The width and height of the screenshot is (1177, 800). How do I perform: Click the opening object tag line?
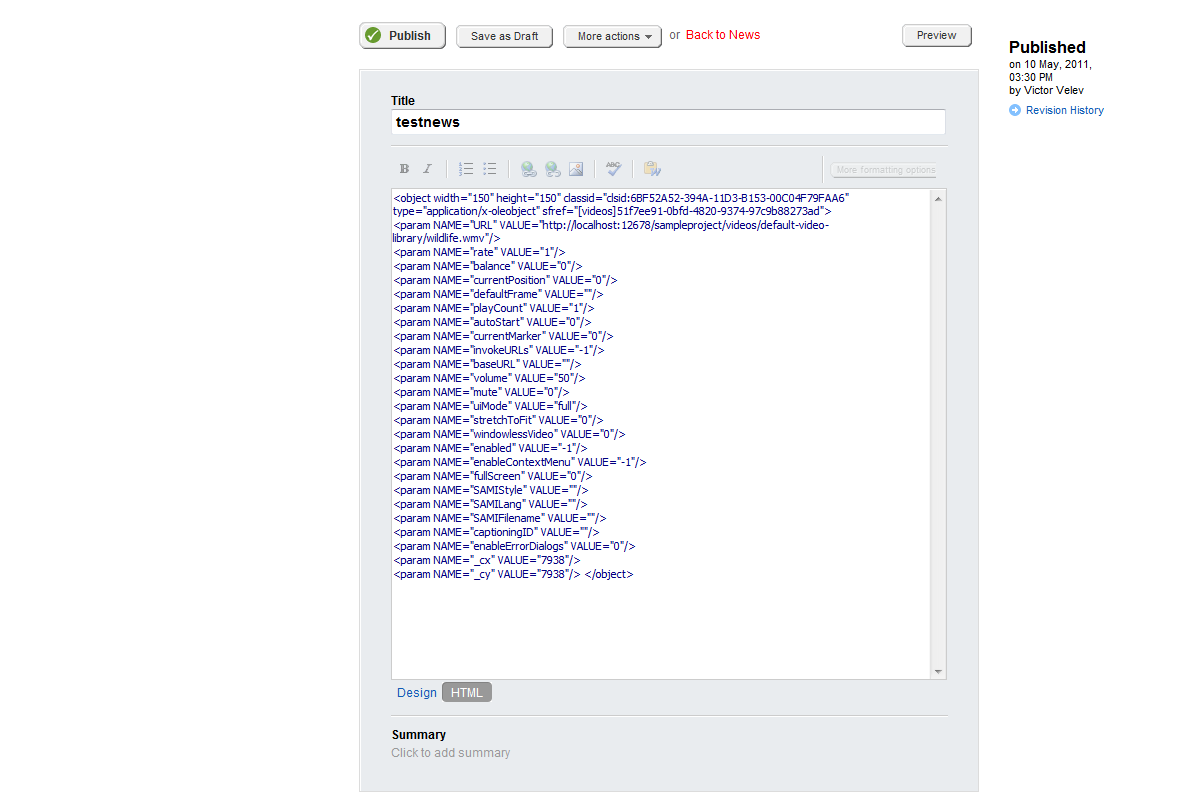click(x=621, y=198)
